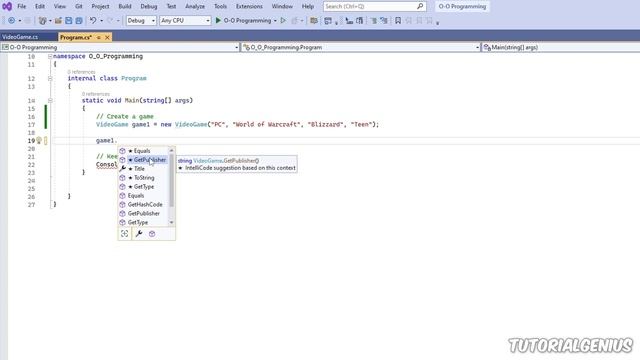
Task: Click the bookmark toggle icon
Action: (398, 20)
